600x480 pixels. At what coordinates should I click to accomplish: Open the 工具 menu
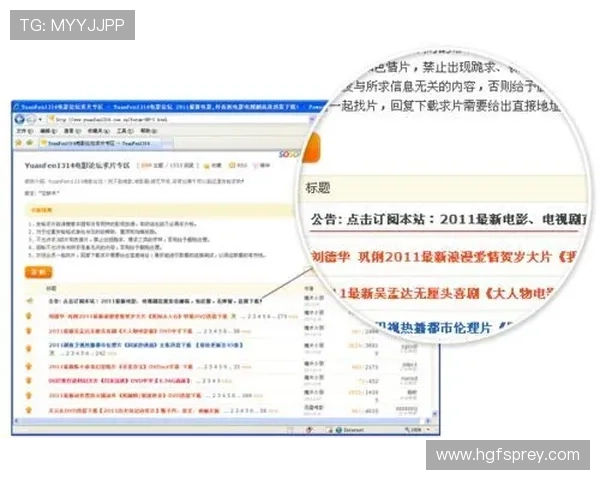(124, 131)
